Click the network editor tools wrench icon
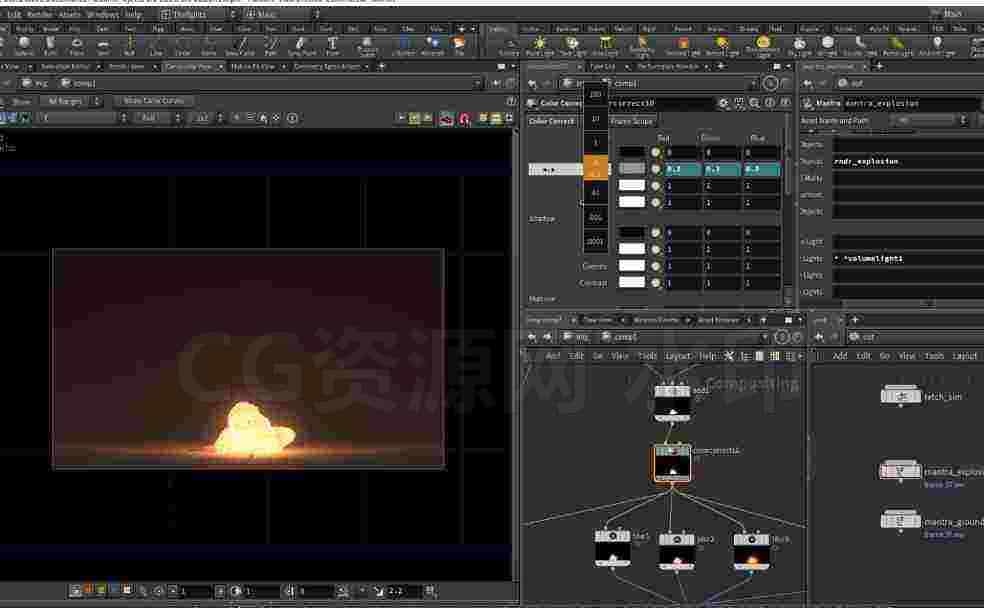984x608 pixels. [729, 356]
